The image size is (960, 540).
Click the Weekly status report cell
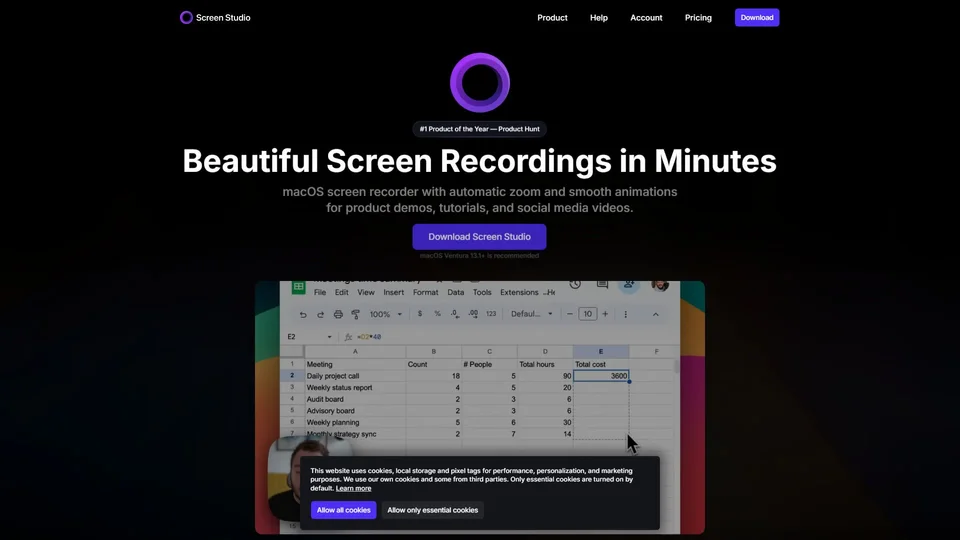(355, 388)
